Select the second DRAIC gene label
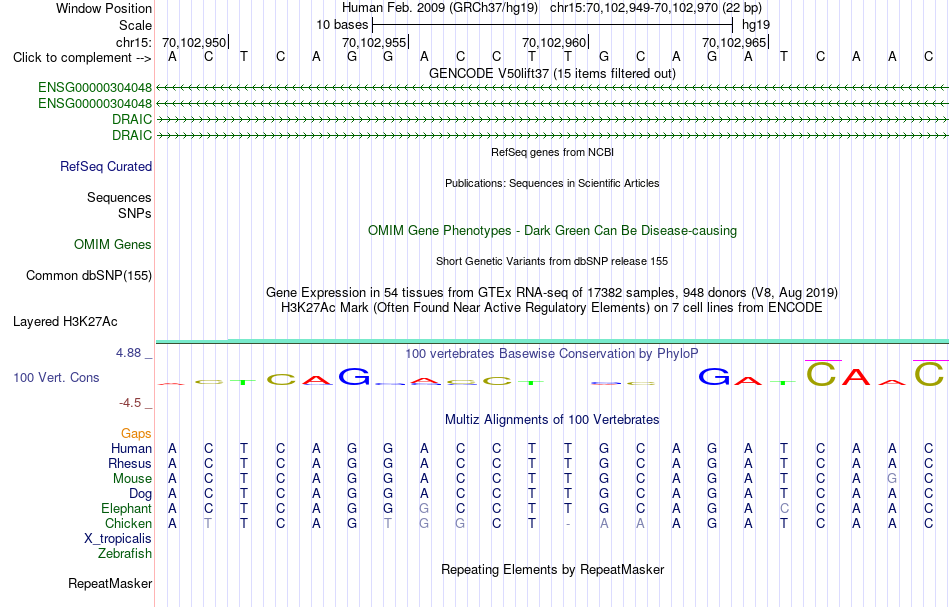The width and height of the screenshot is (950, 607). point(132,135)
